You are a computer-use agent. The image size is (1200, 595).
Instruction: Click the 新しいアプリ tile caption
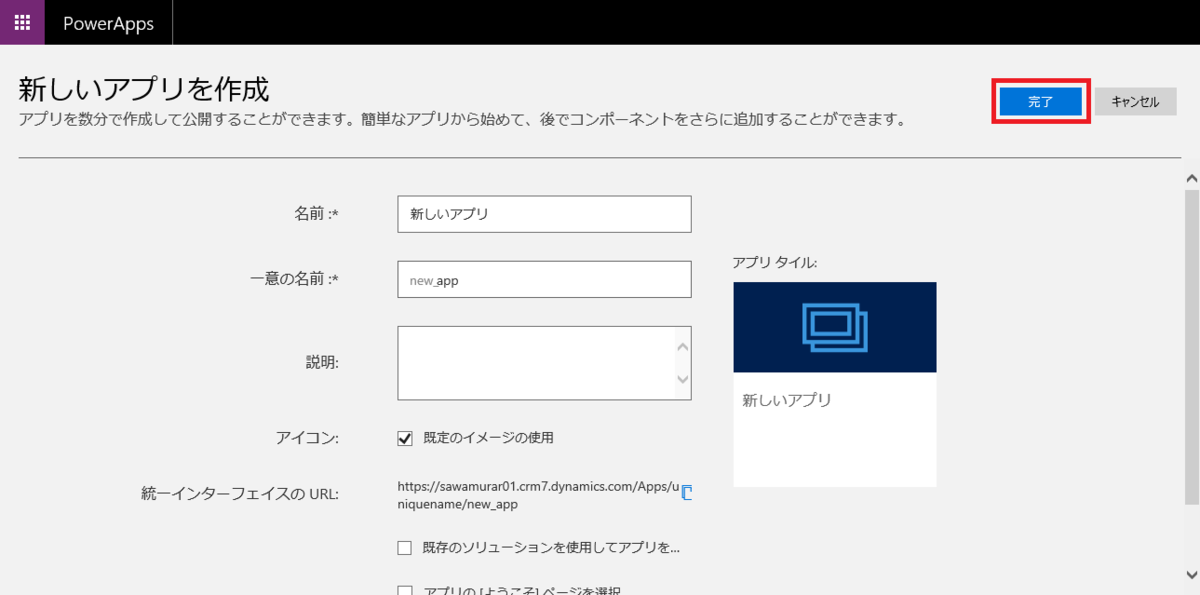tap(787, 400)
